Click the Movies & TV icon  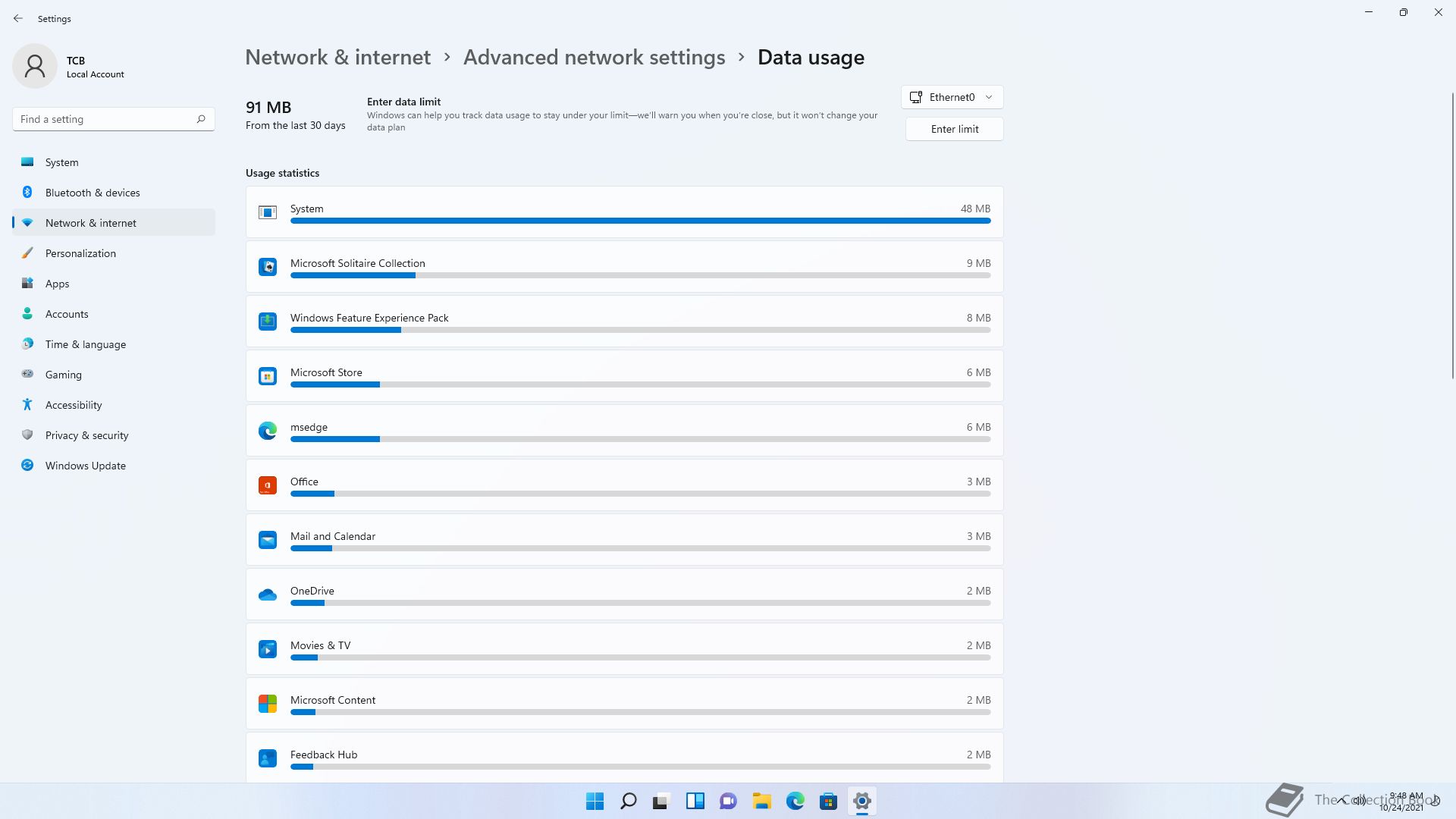tap(268, 649)
